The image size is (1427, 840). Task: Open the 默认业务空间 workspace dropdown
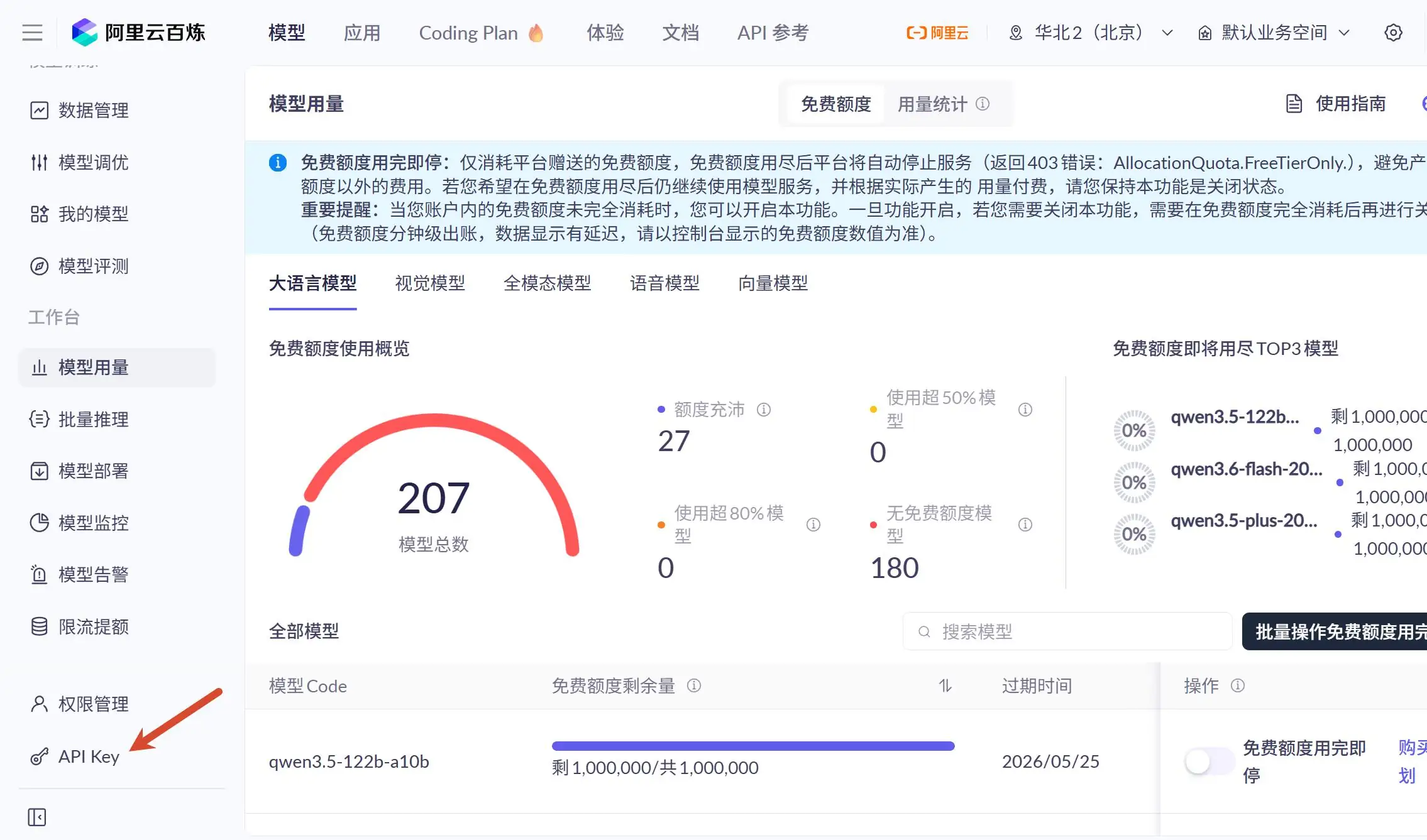(1274, 33)
